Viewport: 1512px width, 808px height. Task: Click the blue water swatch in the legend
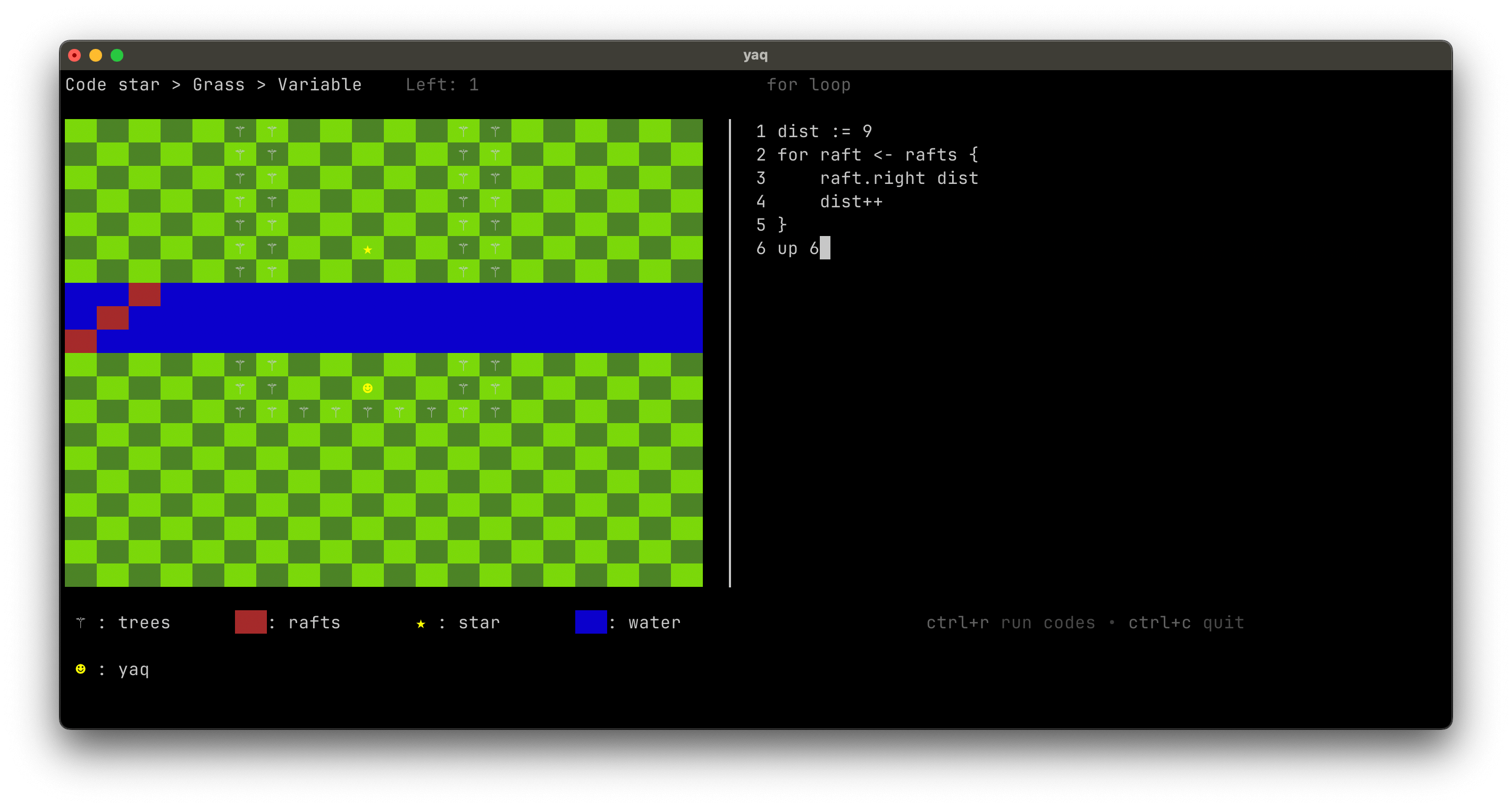coord(591,622)
